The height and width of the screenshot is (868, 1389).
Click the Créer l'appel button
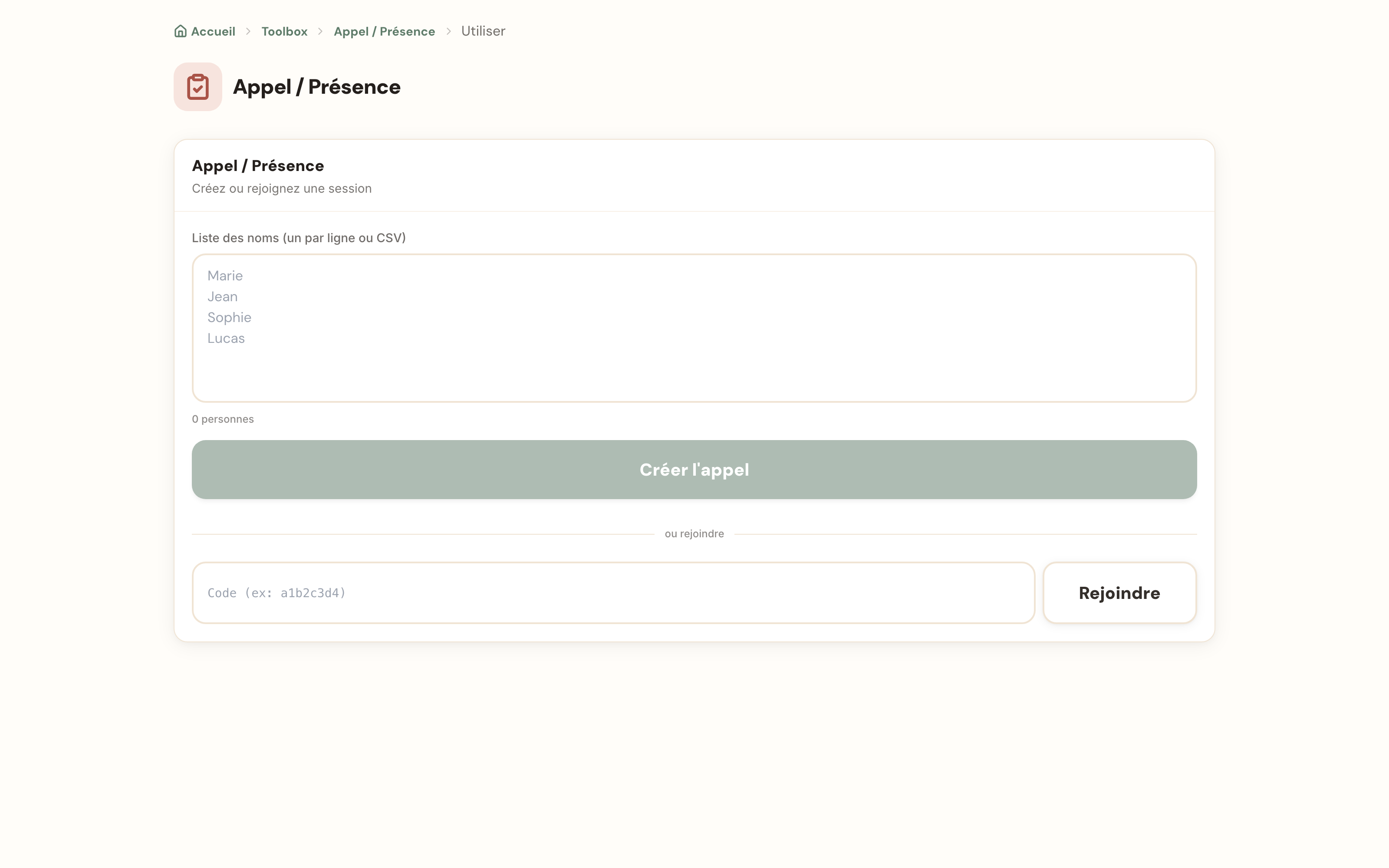pos(694,470)
